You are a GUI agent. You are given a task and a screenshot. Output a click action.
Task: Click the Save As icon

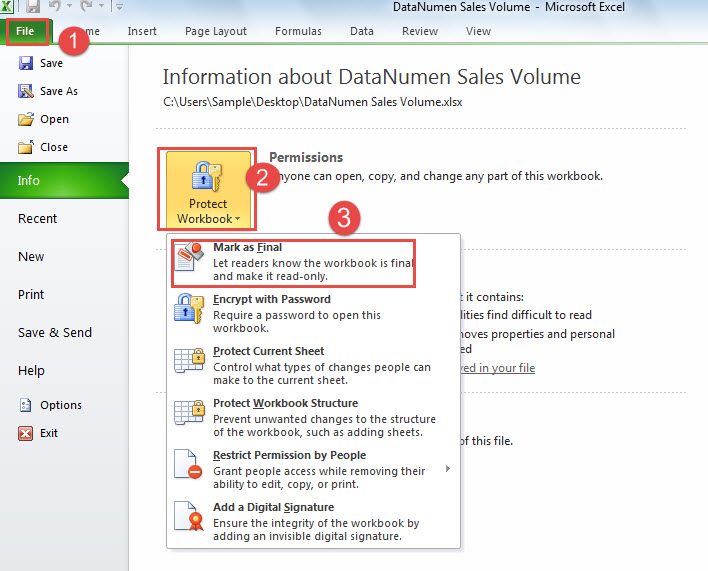pyautogui.click(x=26, y=91)
